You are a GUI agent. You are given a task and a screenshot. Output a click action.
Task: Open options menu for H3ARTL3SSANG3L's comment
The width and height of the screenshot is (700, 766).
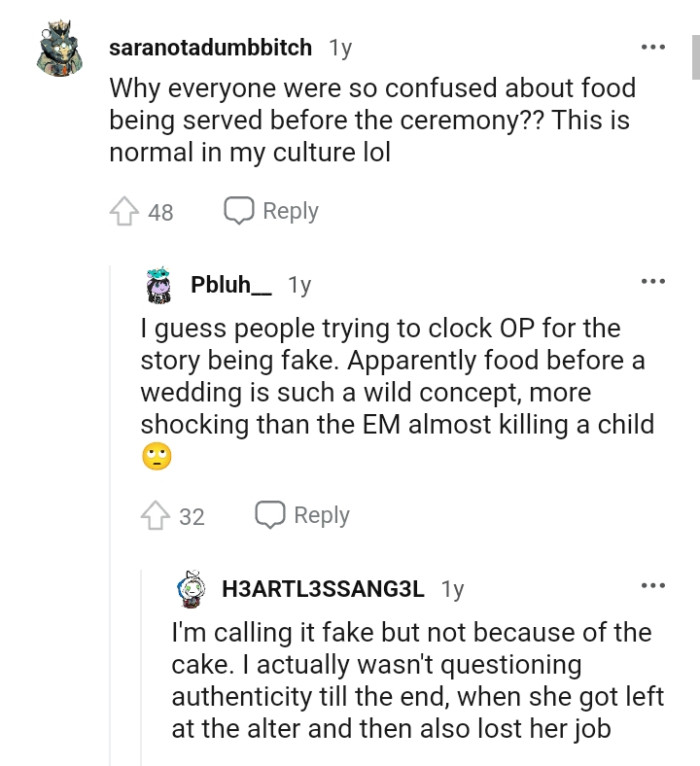(652, 586)
